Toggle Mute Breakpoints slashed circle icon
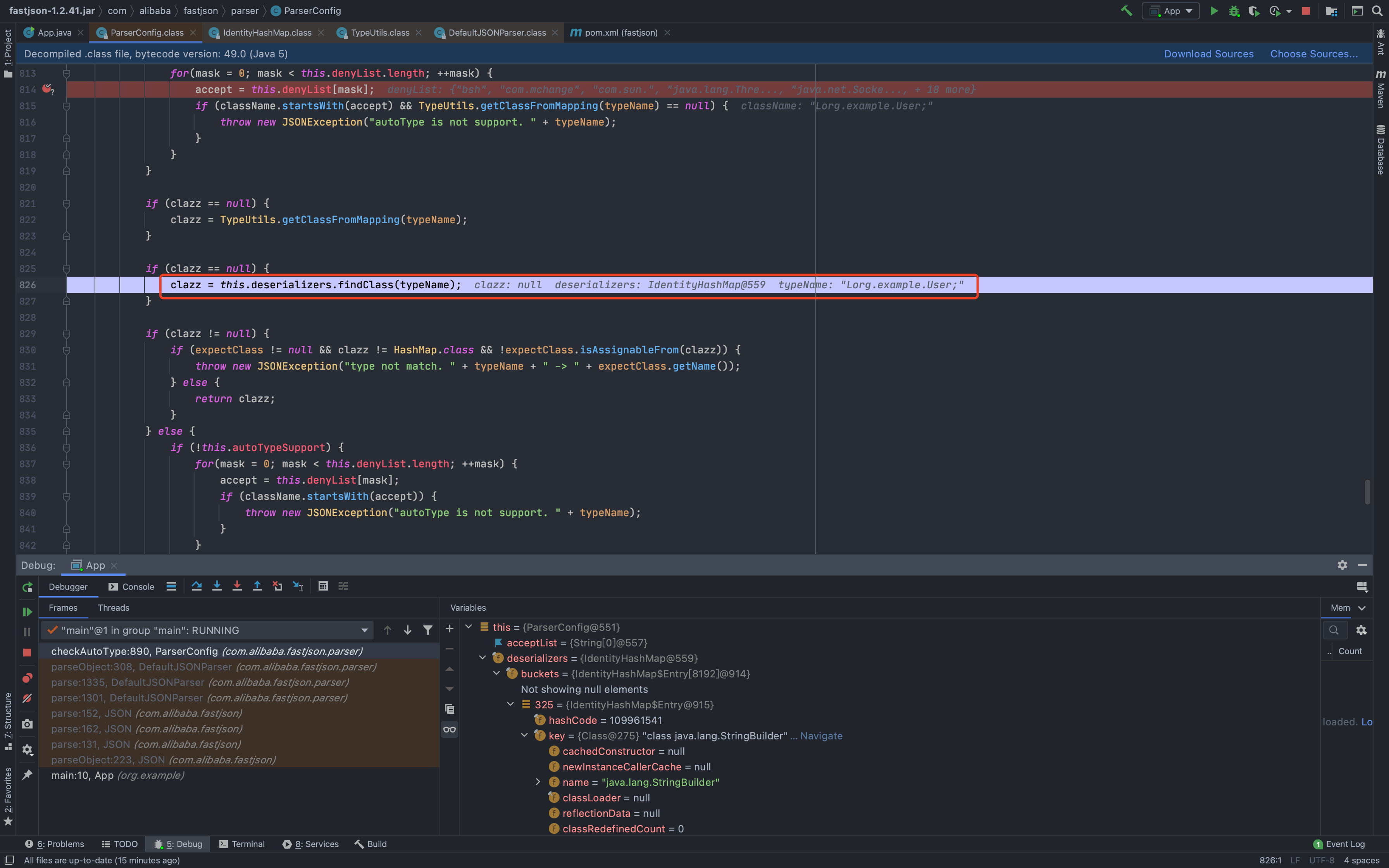Image resolution: width=1389 pixels, height=868 pixels. tap(27, 699)
